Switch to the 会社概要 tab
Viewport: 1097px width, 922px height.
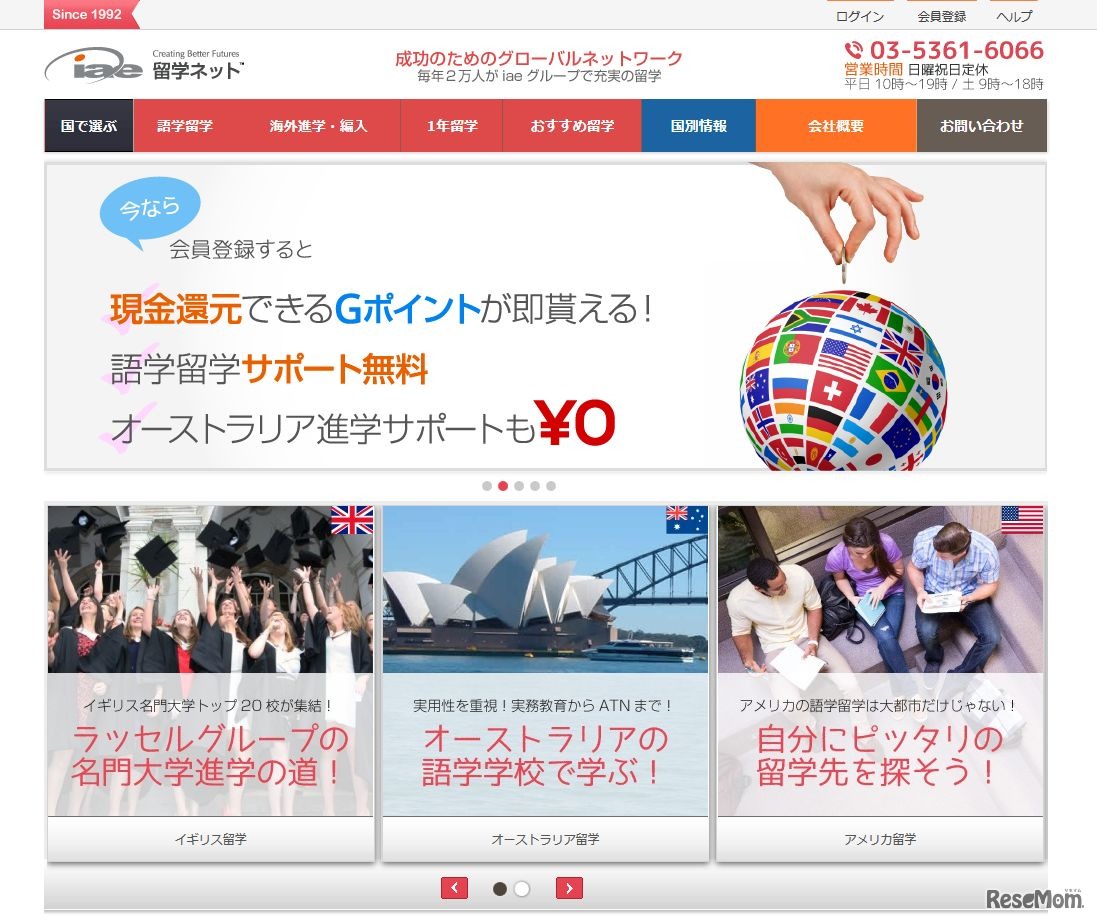pyautogui.click(x=836, y=125)
